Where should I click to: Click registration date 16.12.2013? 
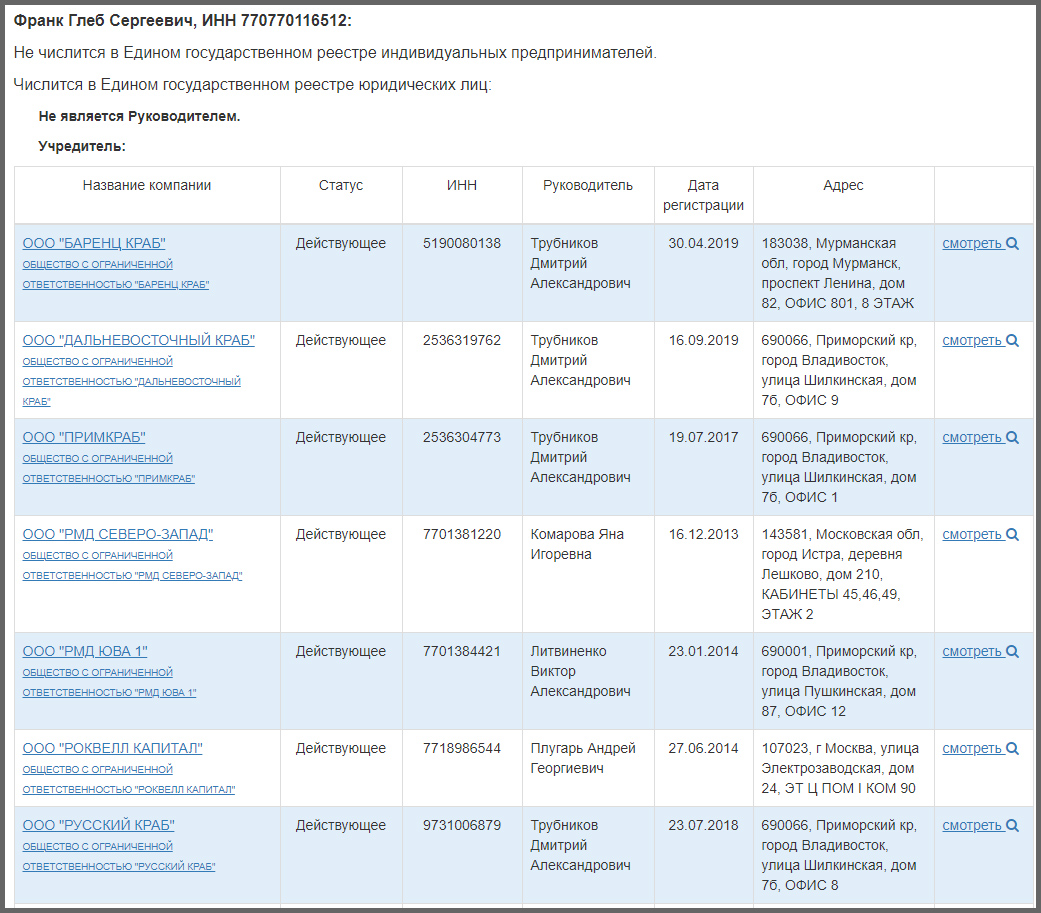(x=703, y=534)
